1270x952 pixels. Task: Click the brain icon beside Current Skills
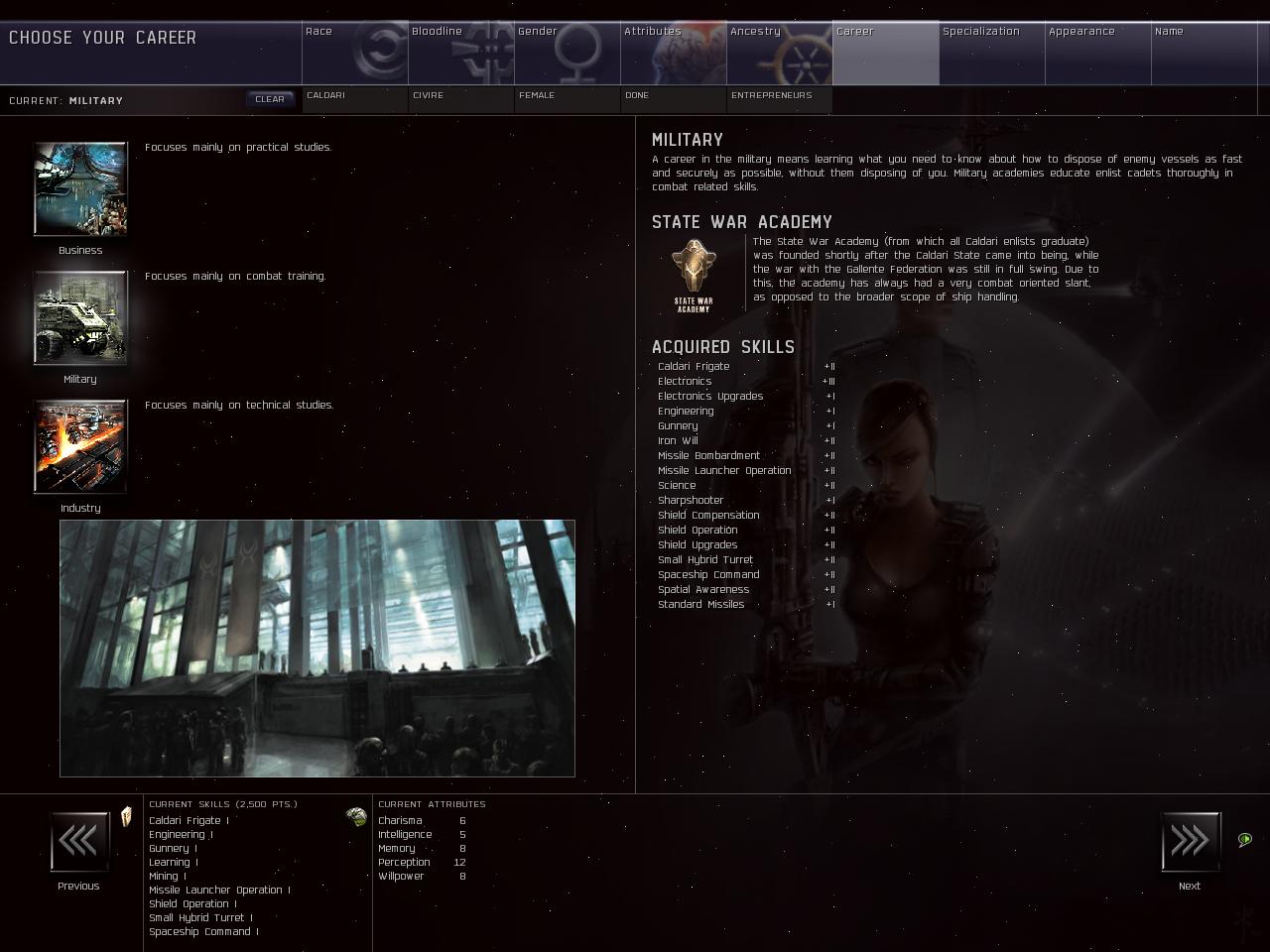(x=356, y=817)
